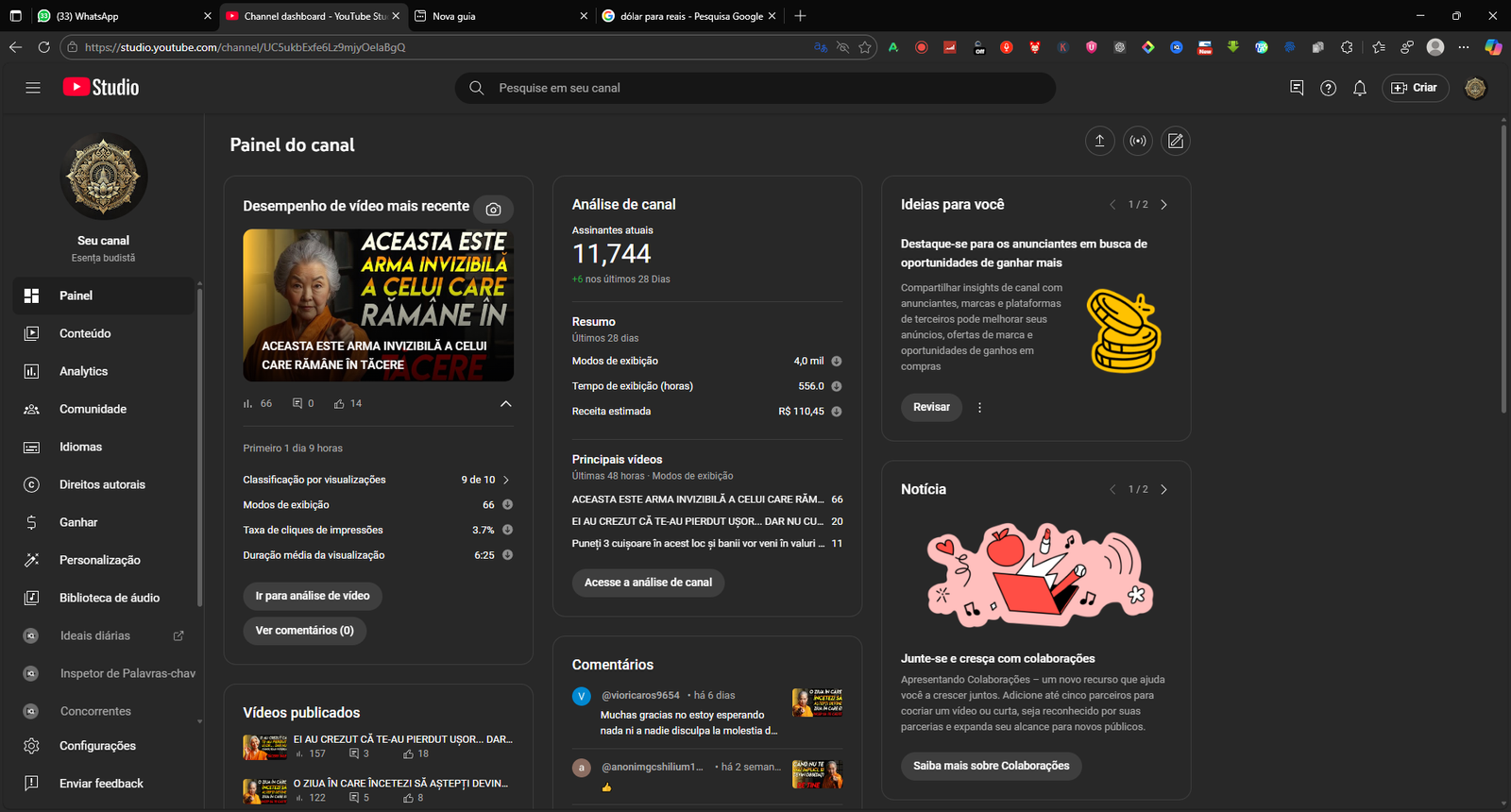Click the upload videos arrow icon

1099,141
